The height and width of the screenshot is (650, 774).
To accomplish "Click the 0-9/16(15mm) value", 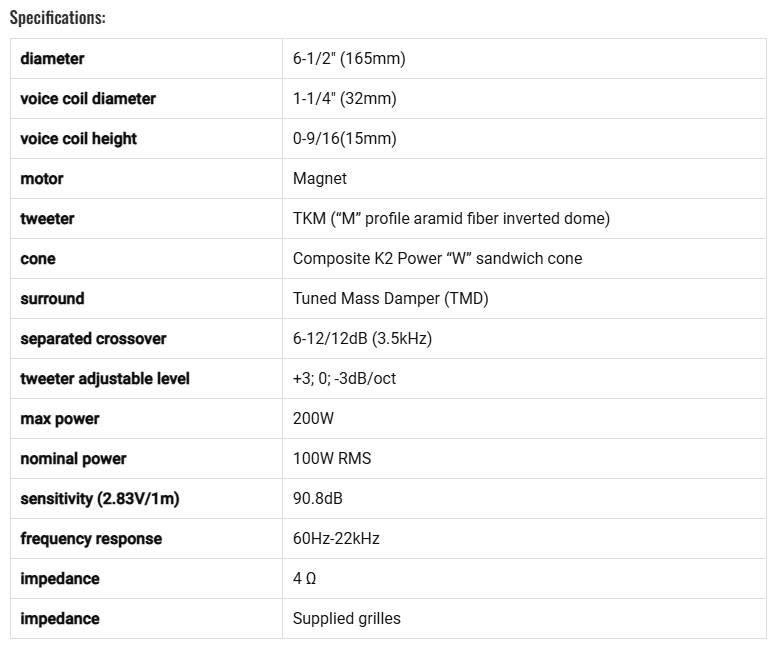I will (x=345, y=139).
